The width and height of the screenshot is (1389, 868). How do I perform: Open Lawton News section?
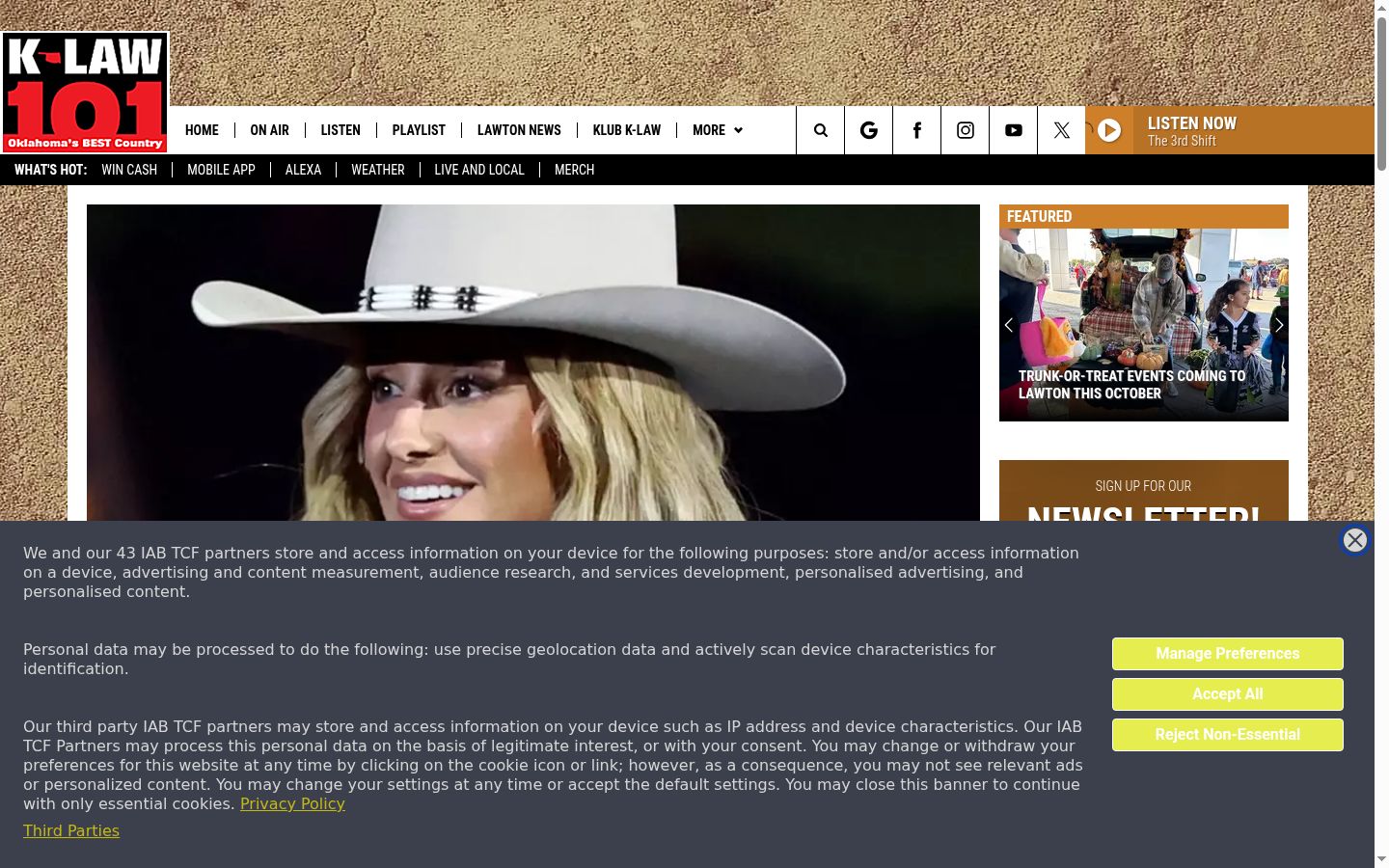pos(519,130)
